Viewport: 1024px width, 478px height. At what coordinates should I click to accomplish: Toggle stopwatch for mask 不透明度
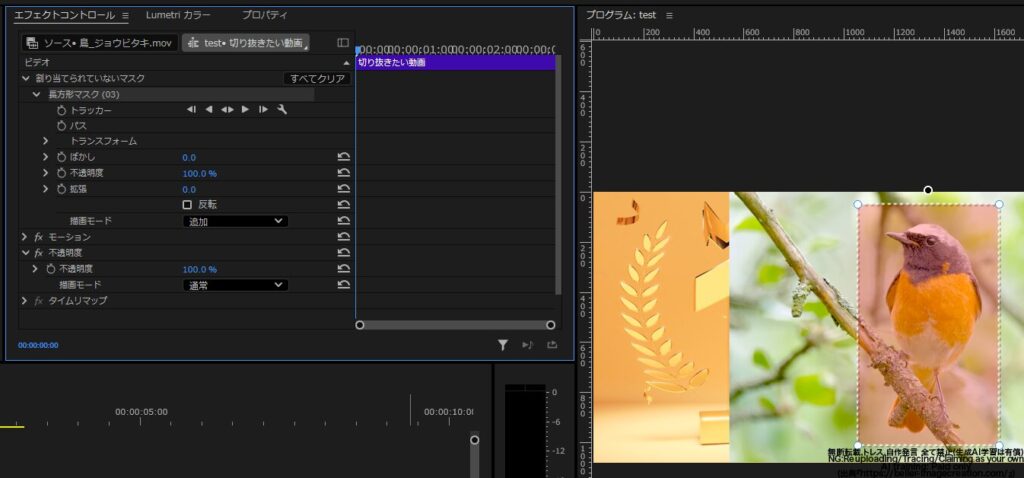coord(61,173)
